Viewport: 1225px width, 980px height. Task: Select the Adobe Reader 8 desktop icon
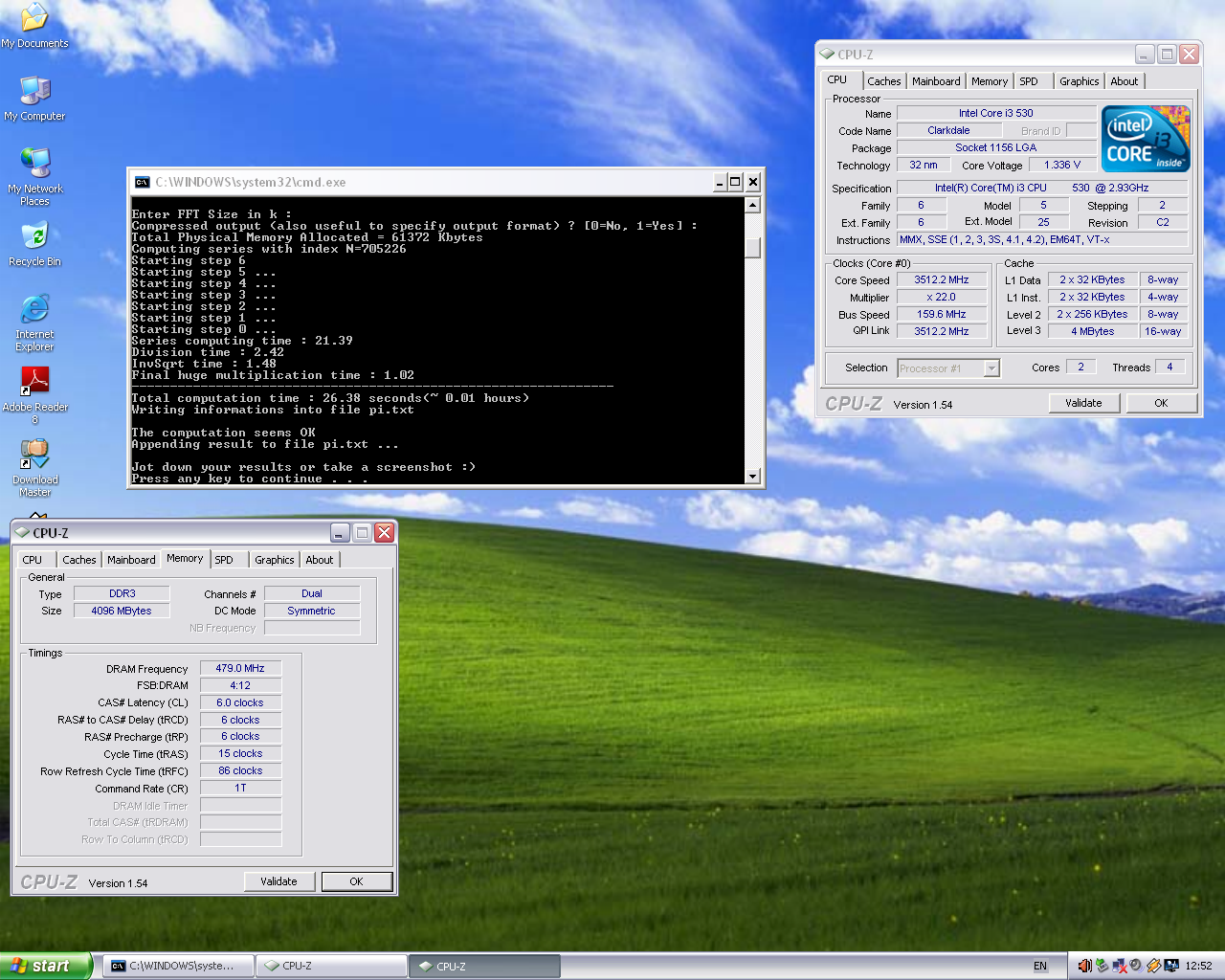[x=34, y=395]
